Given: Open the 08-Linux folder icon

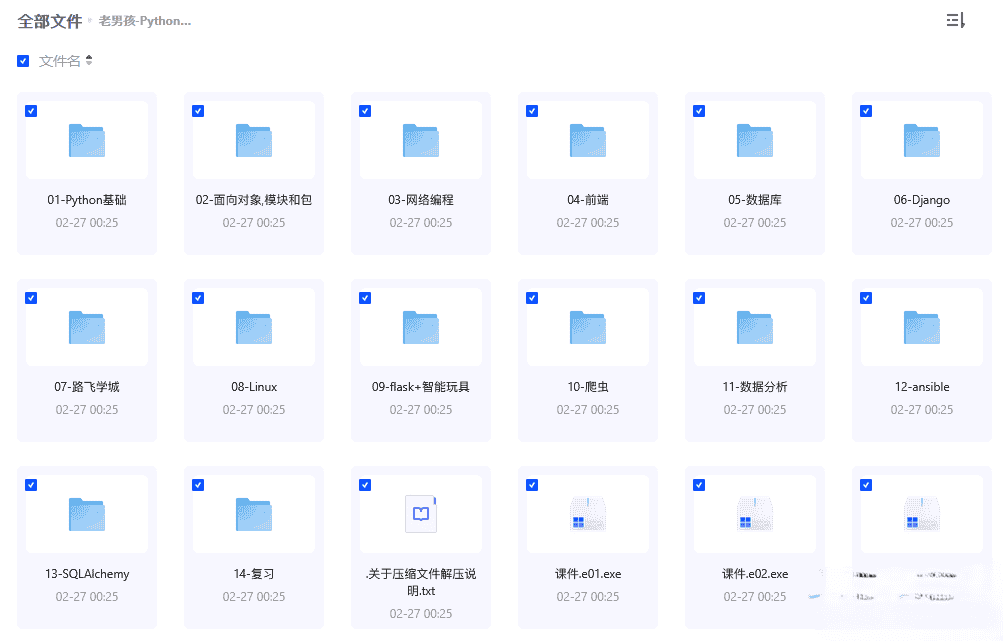Looking at the screenshot, I should [254, 327].
